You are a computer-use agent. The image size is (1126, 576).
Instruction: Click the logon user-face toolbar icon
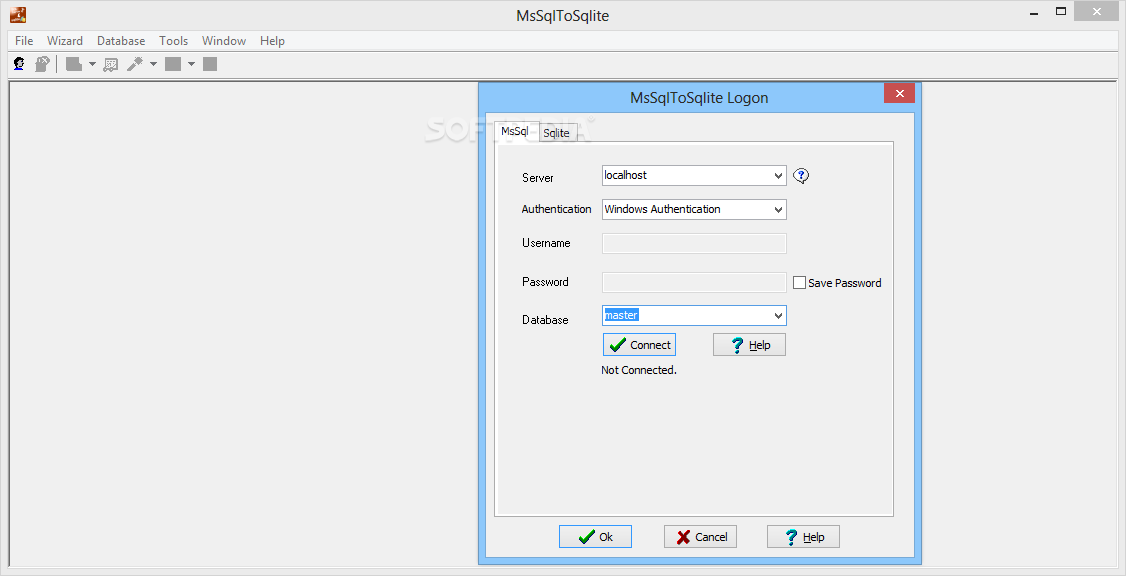pos(19,64)
